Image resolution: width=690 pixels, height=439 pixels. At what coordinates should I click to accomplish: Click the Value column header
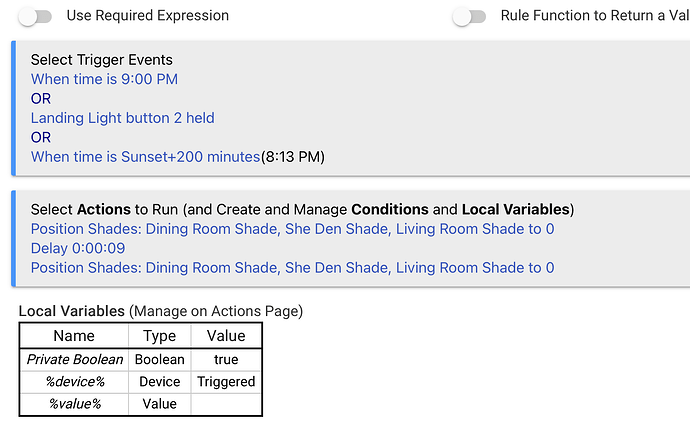coord(225,336)
